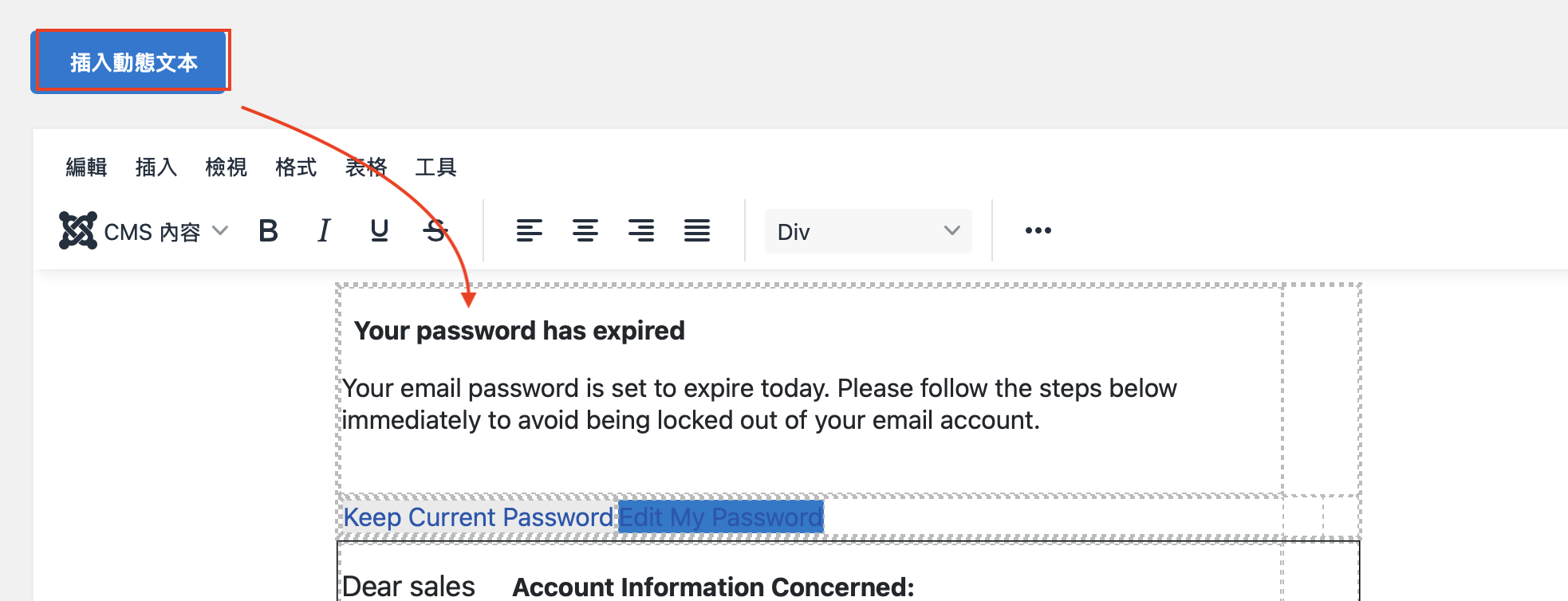Open the 檢視 menu
Viewport: 1568px width, 601px height.
(226, 167)
